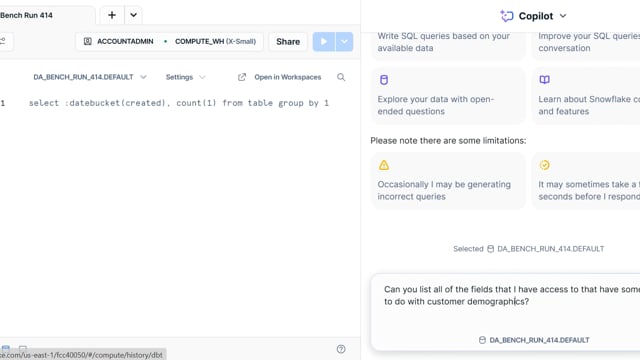Select the Learn about Snowflake card
The image size is (640, 360).
[586, 96]
